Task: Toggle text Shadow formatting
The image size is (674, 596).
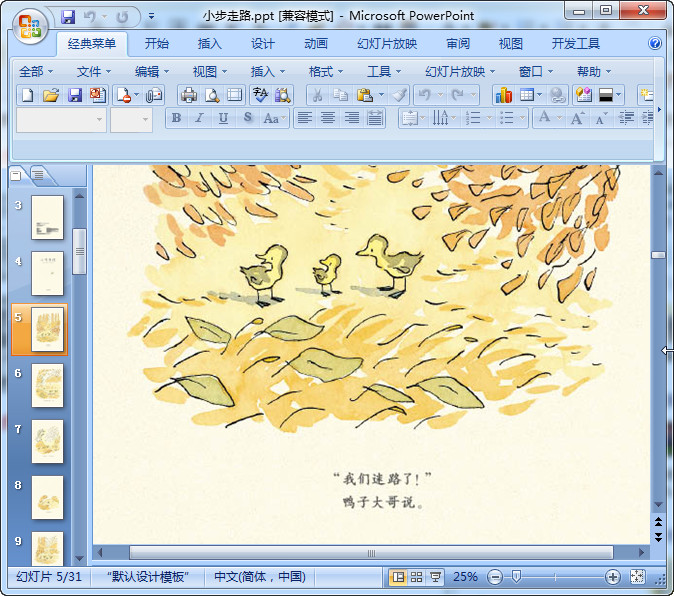Action: point(247,118)
